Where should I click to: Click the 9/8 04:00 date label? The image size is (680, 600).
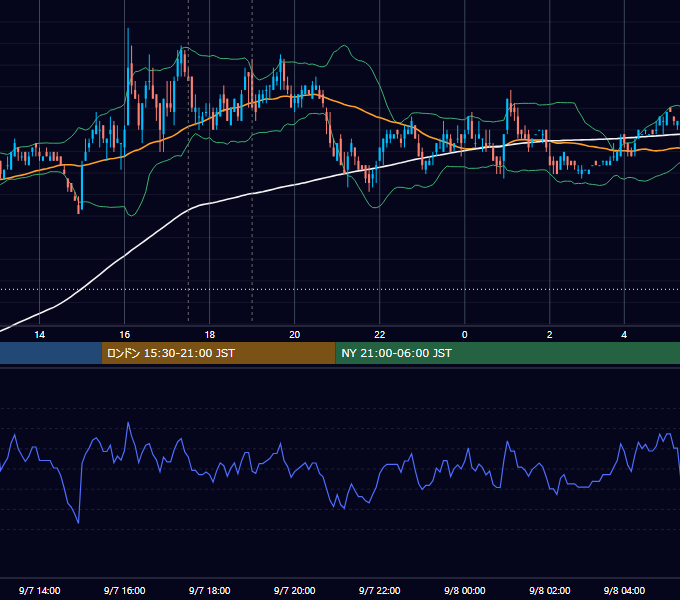[624, 590]
